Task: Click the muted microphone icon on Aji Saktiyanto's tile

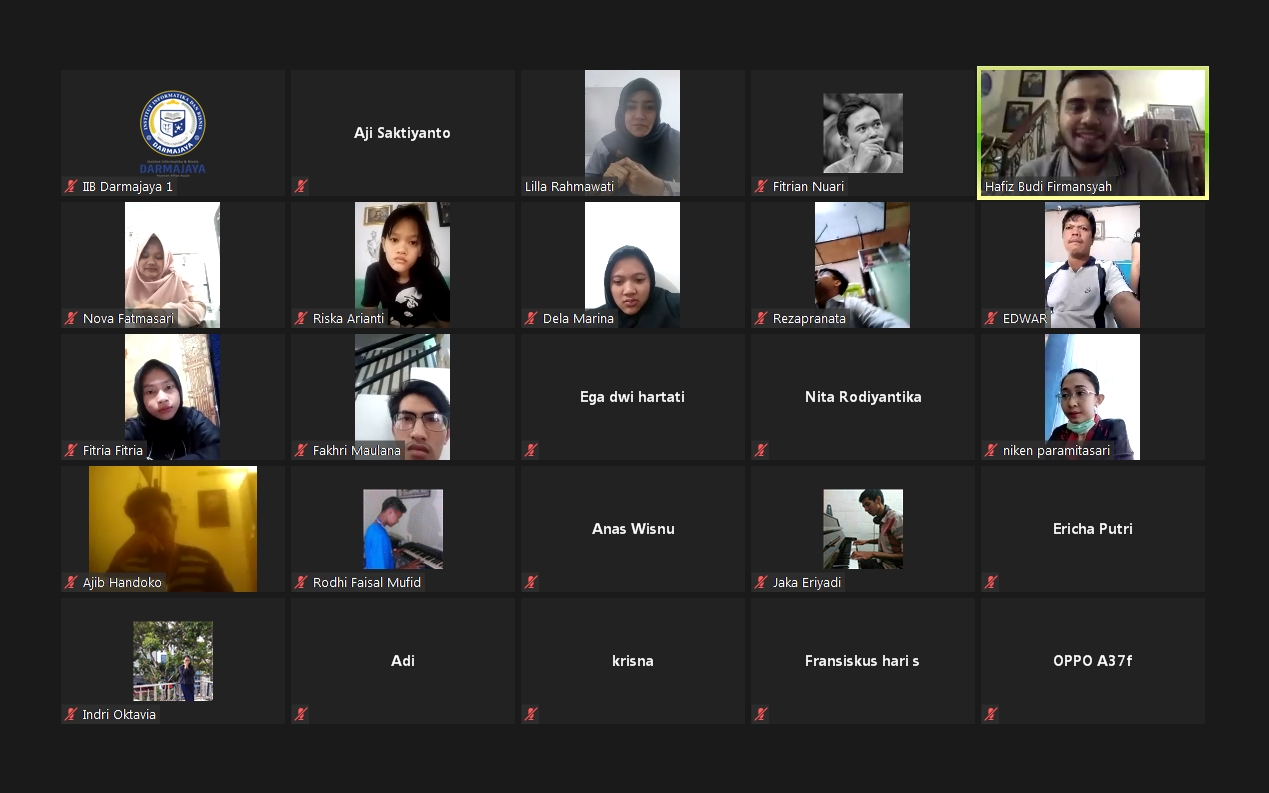Action: coord(301,186)
